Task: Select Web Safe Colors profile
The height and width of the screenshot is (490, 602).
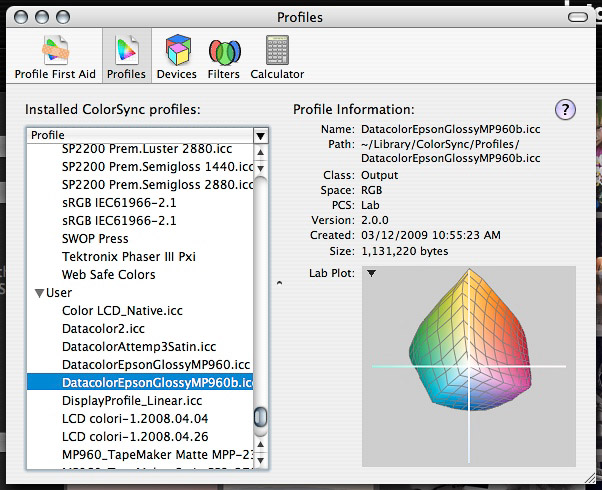Action: point(108,275)
